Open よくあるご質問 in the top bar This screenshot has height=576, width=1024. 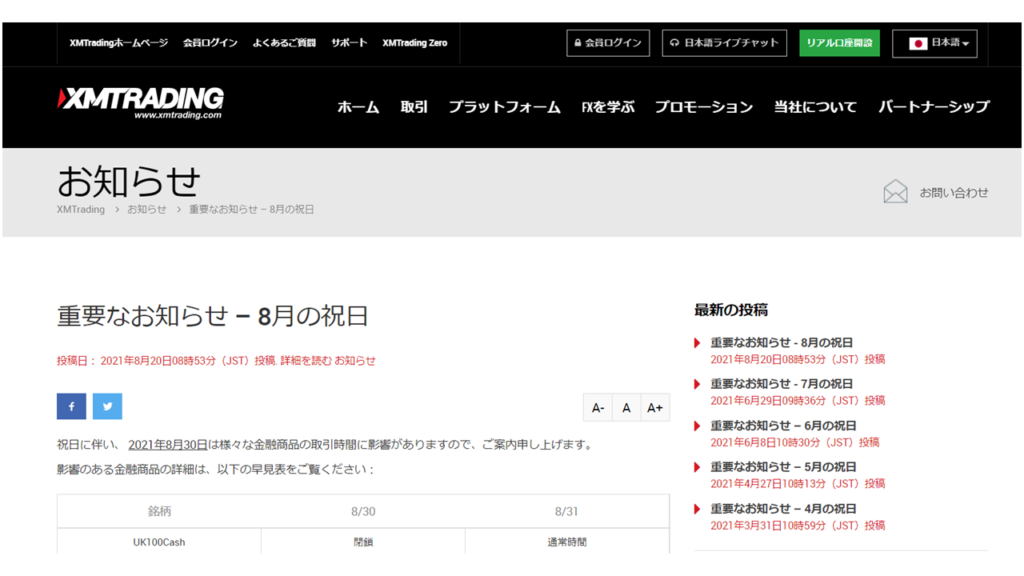click(x=284, y=43)
